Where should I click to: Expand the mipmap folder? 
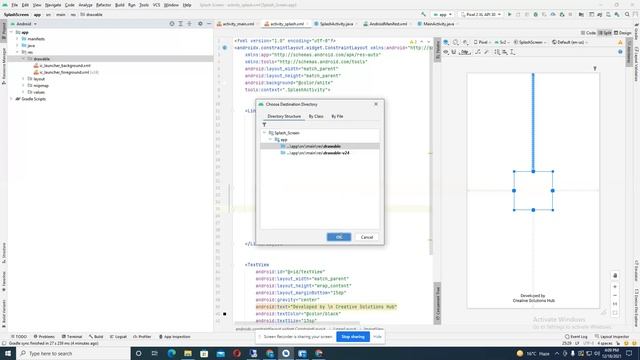point(24,85)
